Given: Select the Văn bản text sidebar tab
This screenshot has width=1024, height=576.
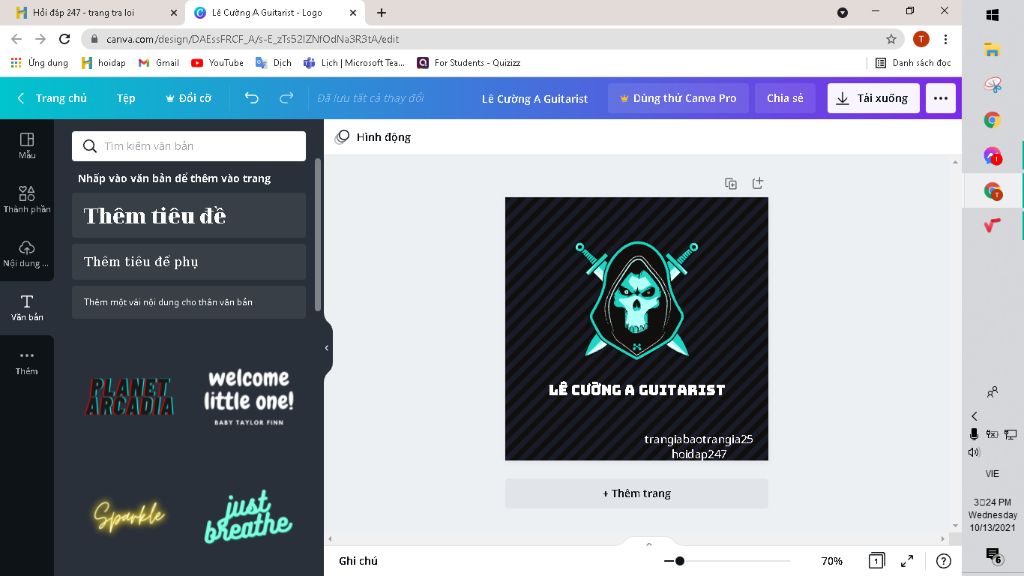Looking at the screenshot, I should (x=27, y=308).
